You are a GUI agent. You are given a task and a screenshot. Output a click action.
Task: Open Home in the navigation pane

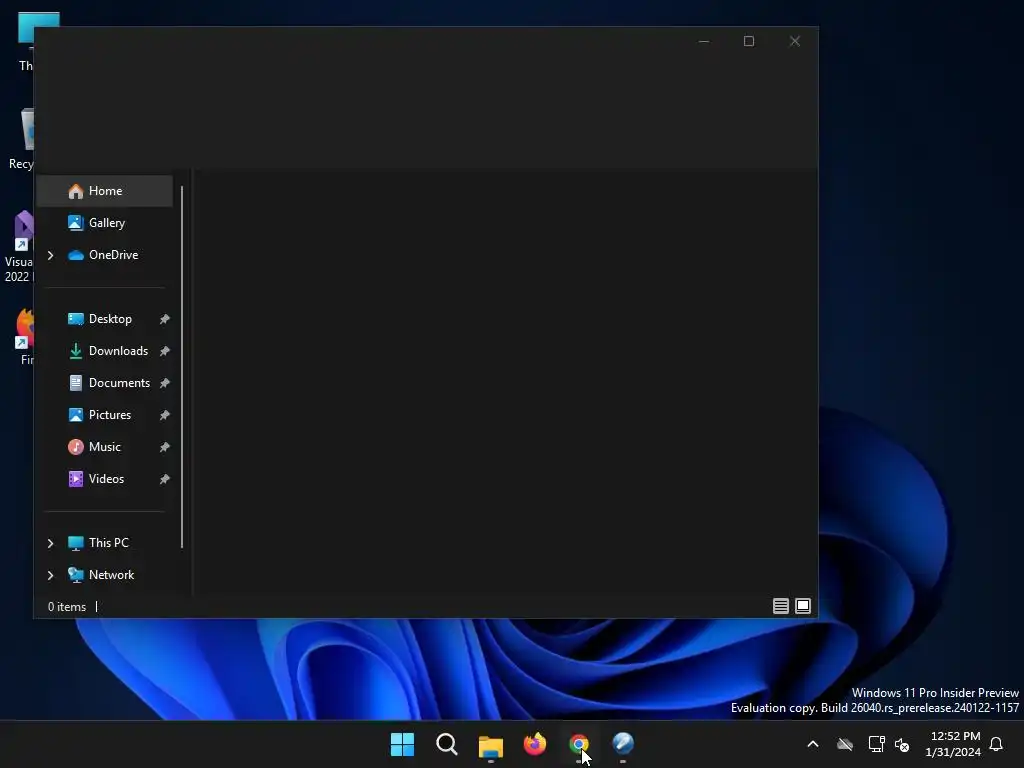coord(104,191)
